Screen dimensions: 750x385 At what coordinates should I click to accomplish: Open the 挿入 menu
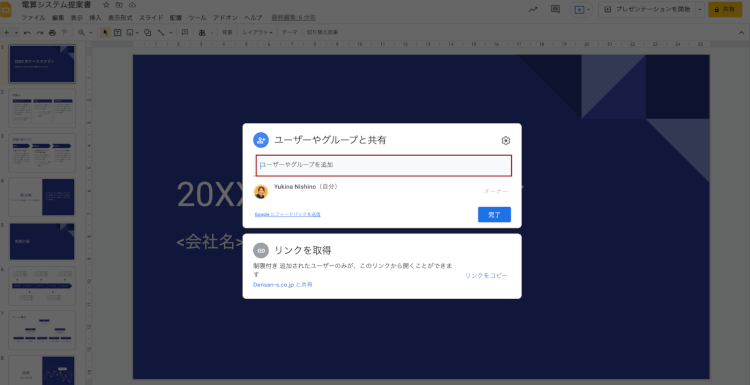pos(96,18)
